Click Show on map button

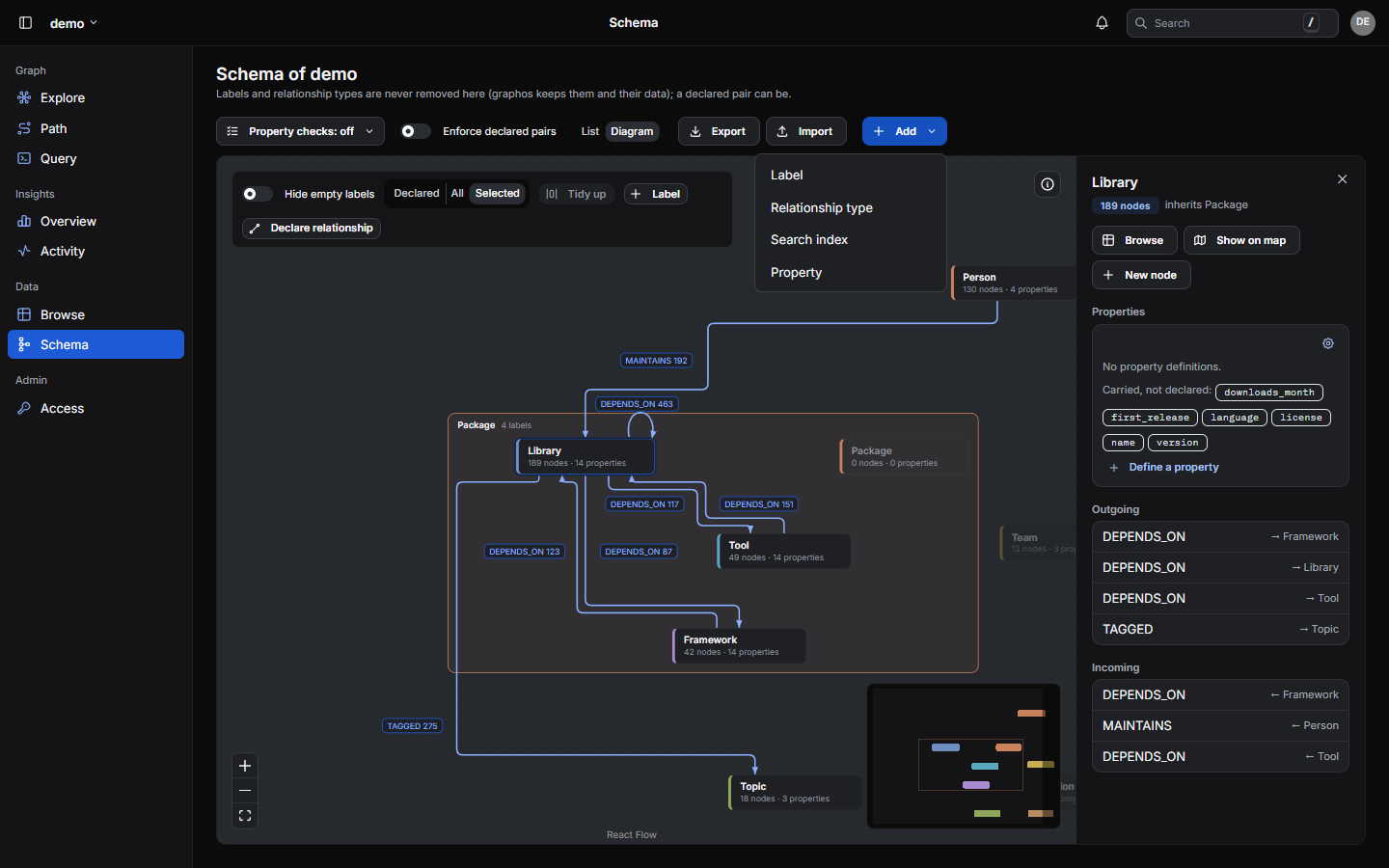(1241, 240)
